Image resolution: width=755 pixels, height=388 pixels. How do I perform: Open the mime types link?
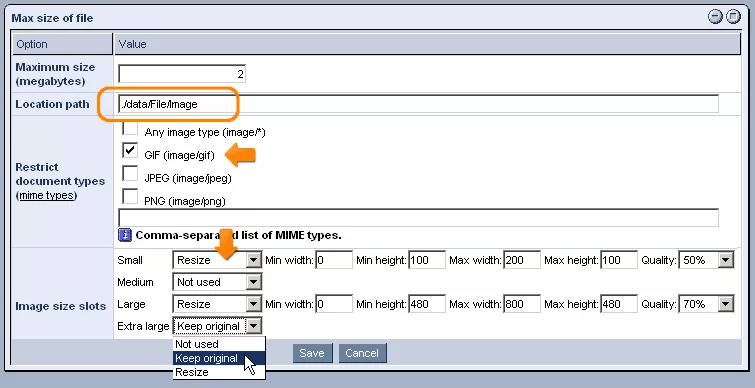(x=47, y=195)
